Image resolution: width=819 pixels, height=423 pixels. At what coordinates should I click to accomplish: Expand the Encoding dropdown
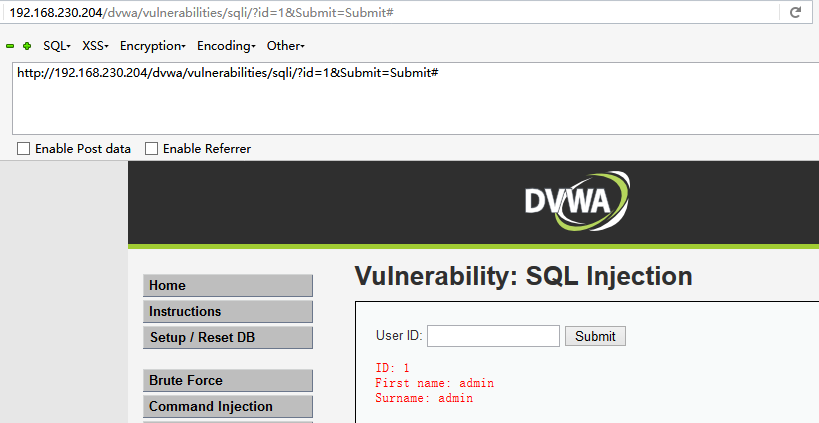[x=226, y=46]
